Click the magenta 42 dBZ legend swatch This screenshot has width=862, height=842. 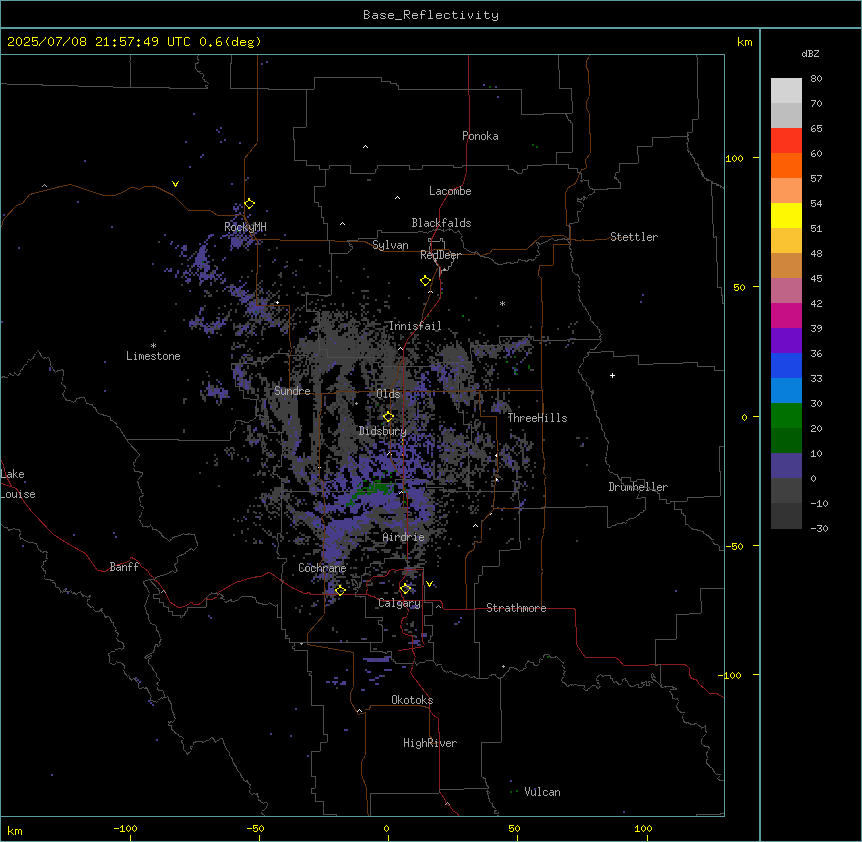[x=786, y=315]
